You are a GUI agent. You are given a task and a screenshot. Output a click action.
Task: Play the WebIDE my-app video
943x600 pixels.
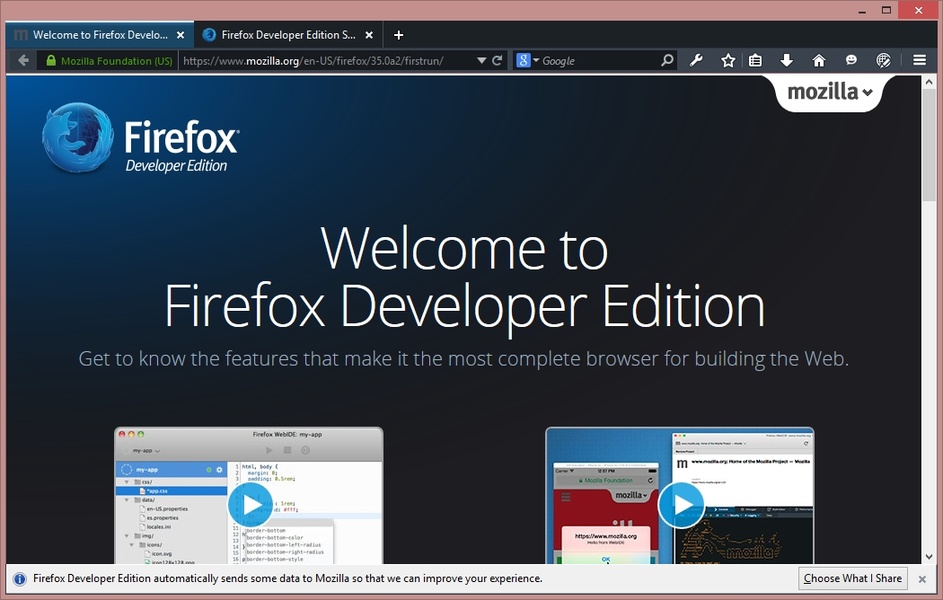point(250,505)
